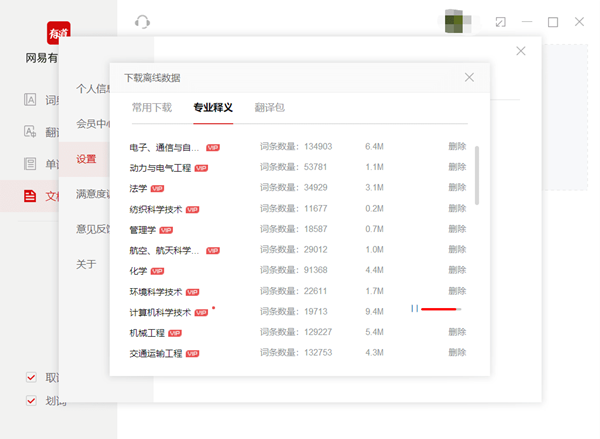
Task: Select the red document icon in sidebar
Action: [30, 196]
